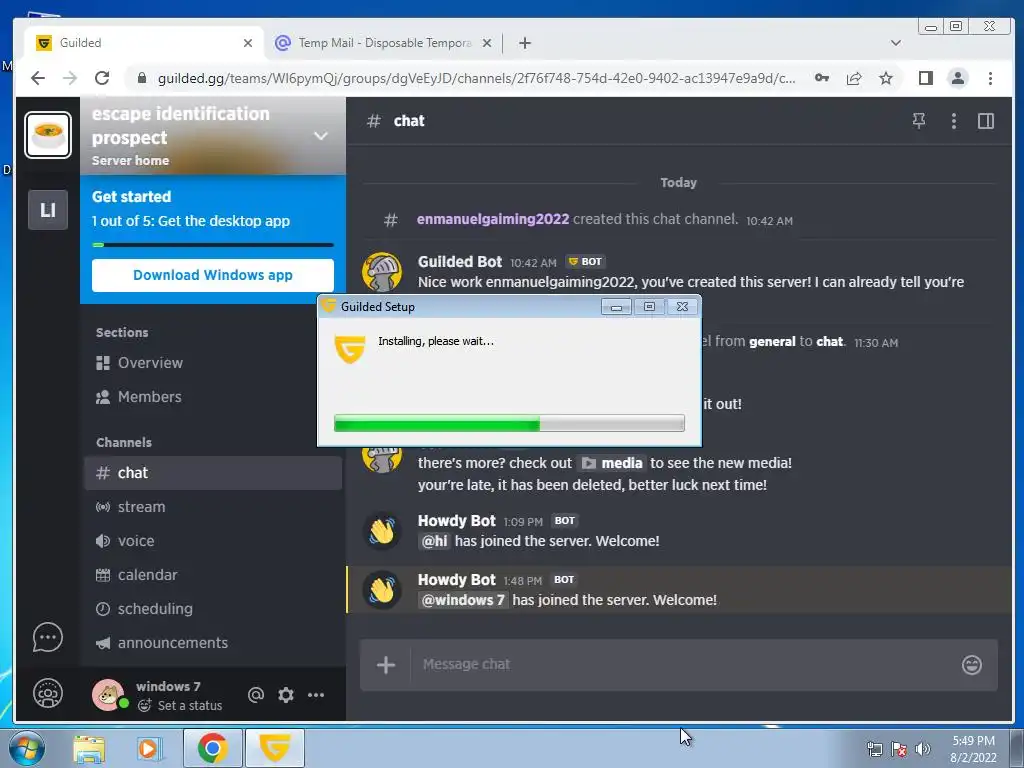Click Howdy Bot waving hand avatar at 1:48 PM
Image resolution: width=1024 pixels, height=768 pixels.
point(382,590)
